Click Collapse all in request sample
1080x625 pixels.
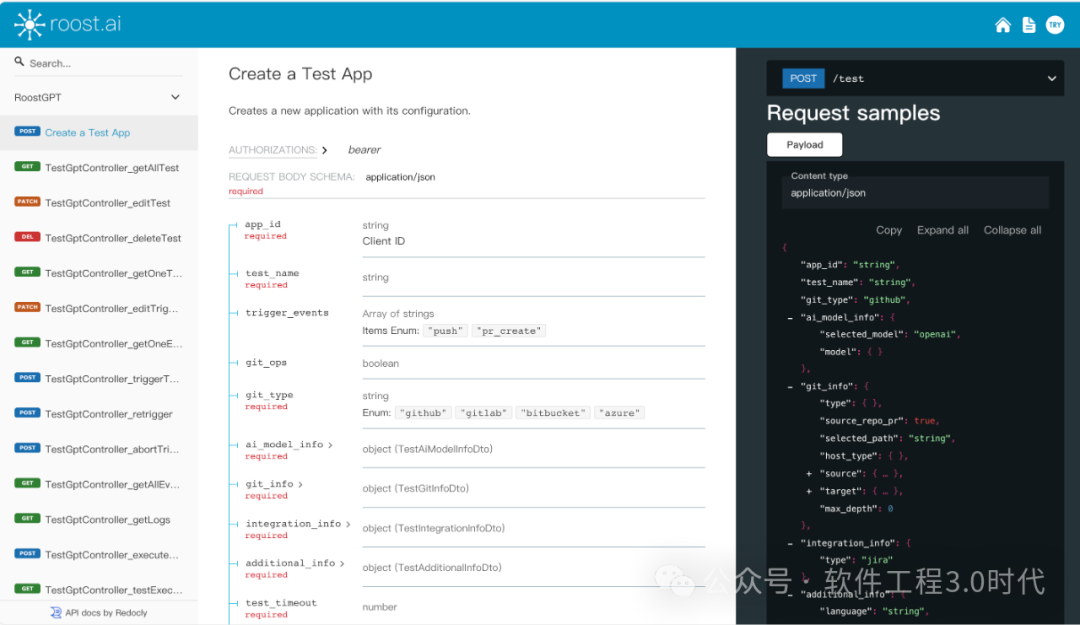(1012, 230)
